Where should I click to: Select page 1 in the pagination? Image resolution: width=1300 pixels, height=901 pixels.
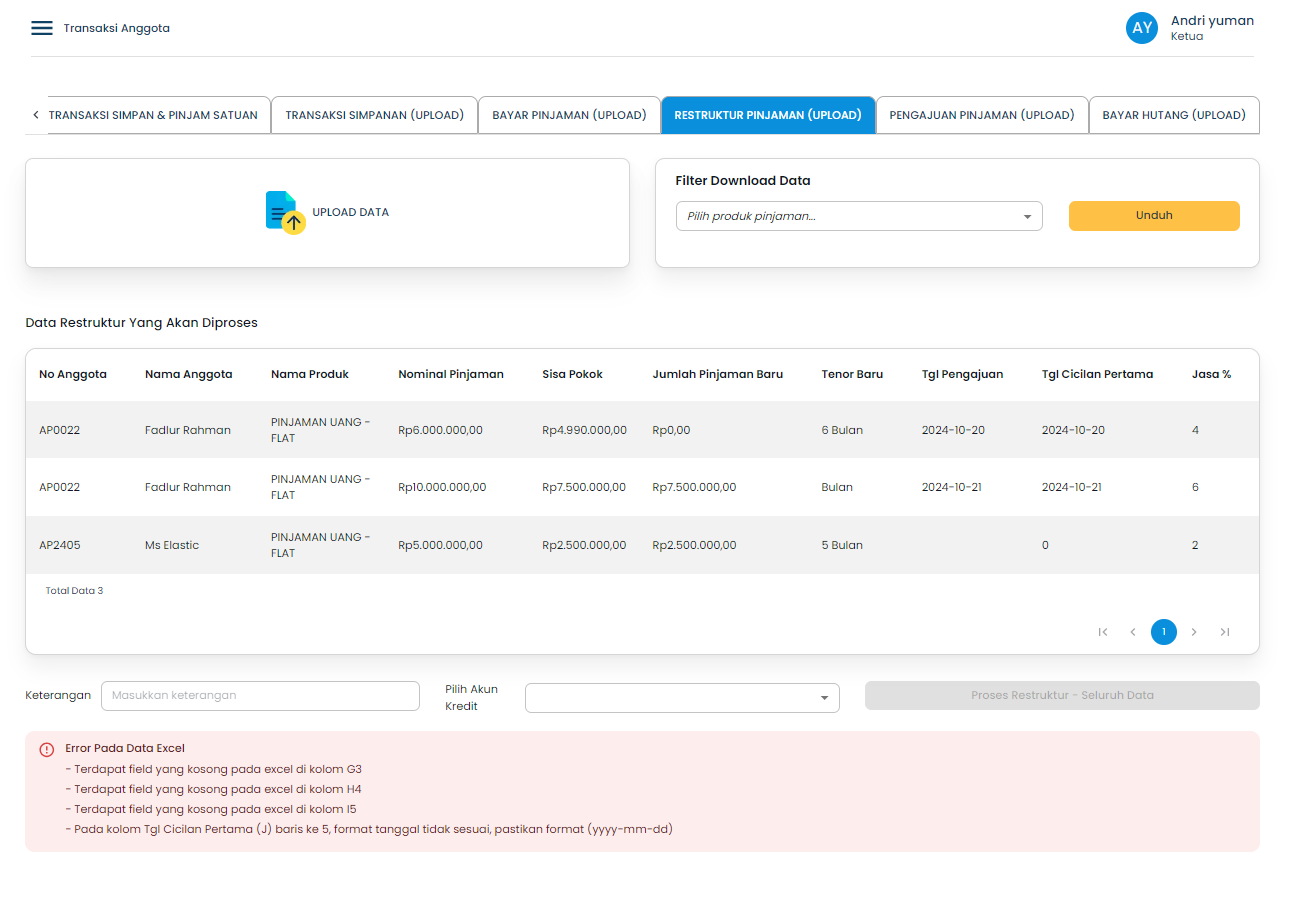pyautogui.click(x=1163, y=632)
